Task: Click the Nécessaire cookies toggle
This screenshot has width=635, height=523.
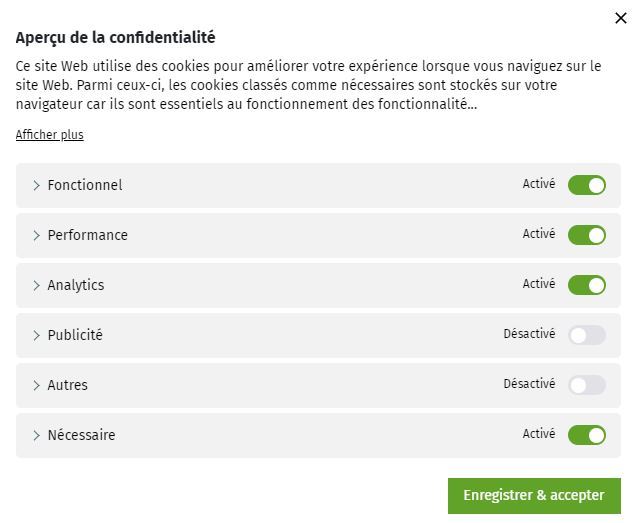Action: (587, 435)
